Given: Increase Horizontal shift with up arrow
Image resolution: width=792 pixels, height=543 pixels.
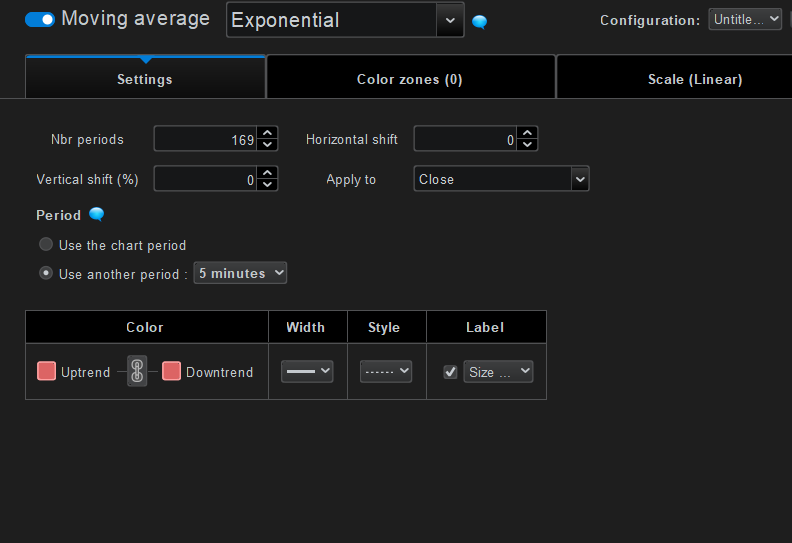Looking at the screenshot, I should pos(527,133).
